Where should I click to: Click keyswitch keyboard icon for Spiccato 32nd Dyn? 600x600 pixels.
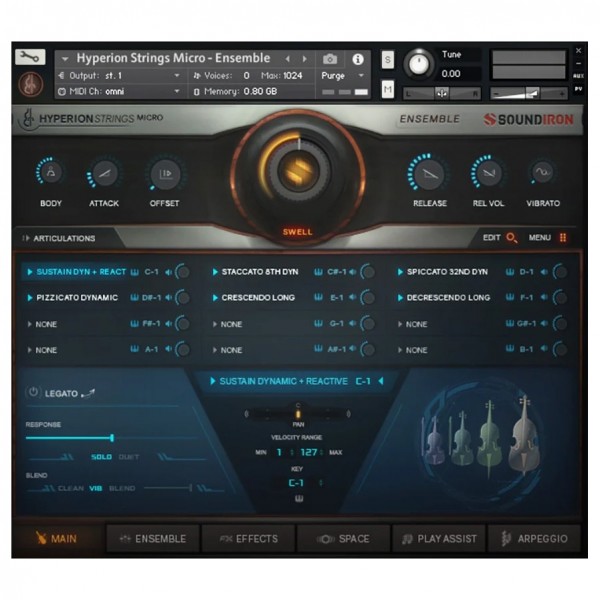tap(509, 272)
